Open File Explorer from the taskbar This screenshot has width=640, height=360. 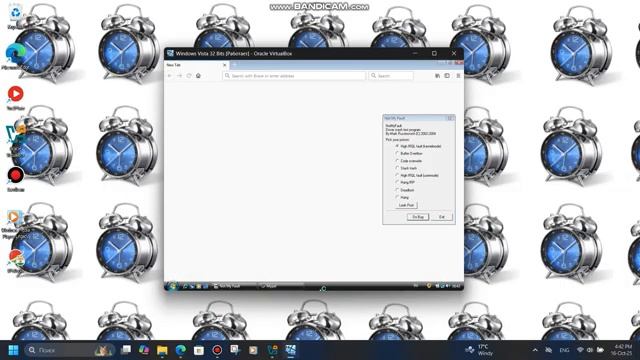coord(162,350)
